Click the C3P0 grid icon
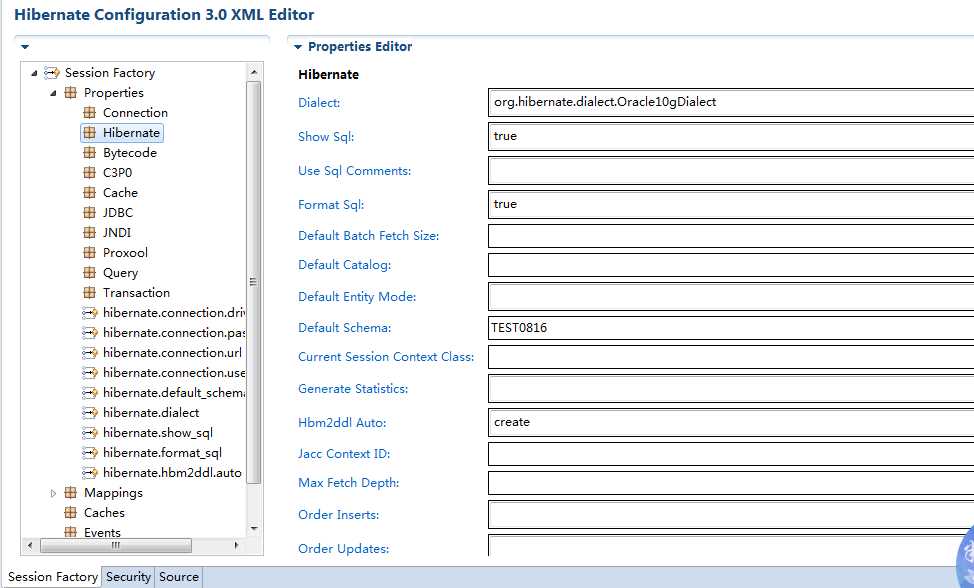 pos(89,173)
